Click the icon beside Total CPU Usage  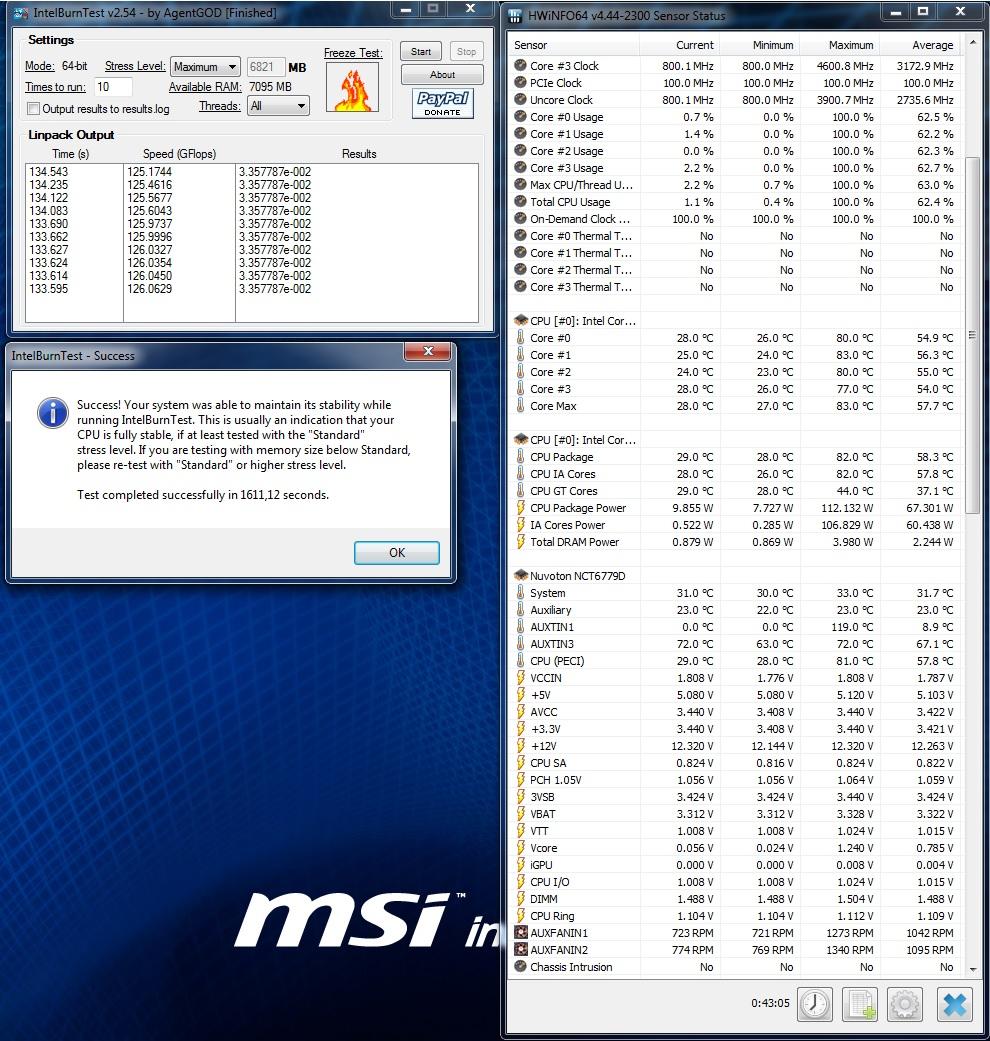[520, 202]
